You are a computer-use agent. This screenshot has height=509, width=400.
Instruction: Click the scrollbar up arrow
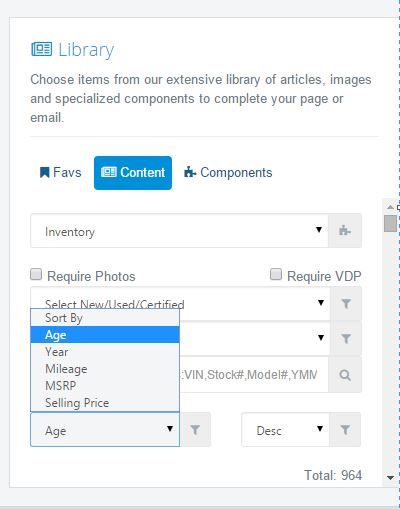pyautogui.click(x=390, y=207)
